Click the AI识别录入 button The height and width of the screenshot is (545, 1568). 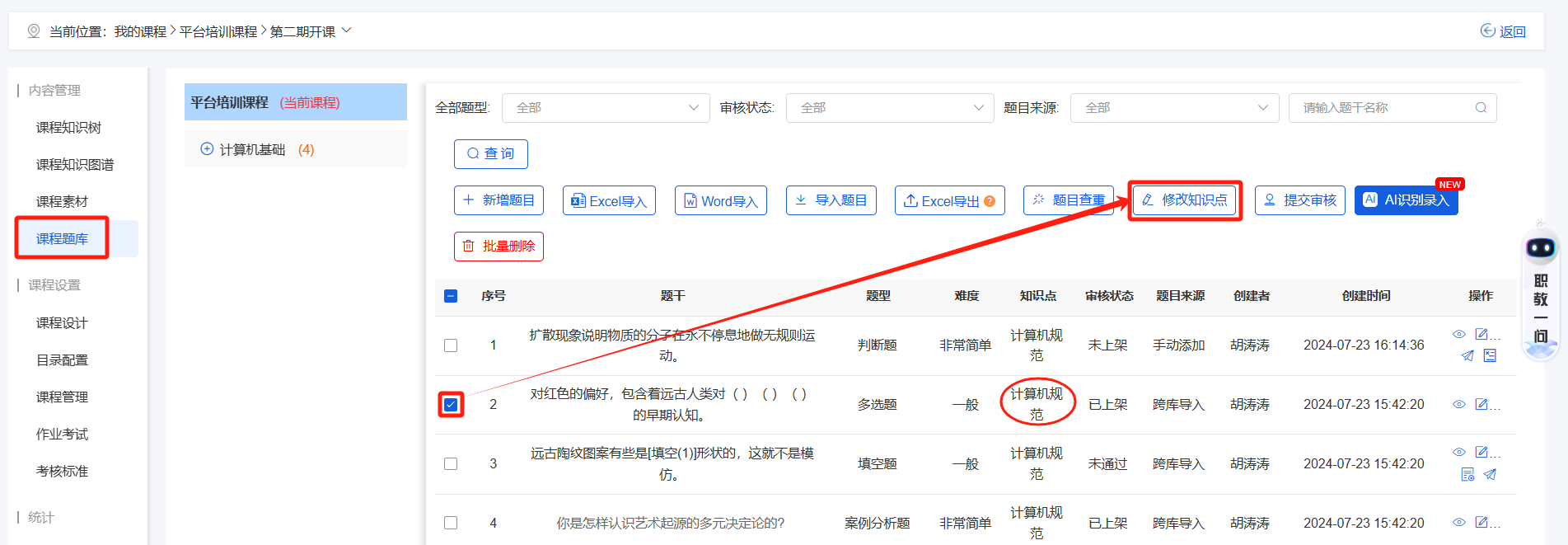pyautogui.click(x=1406, y=200)
